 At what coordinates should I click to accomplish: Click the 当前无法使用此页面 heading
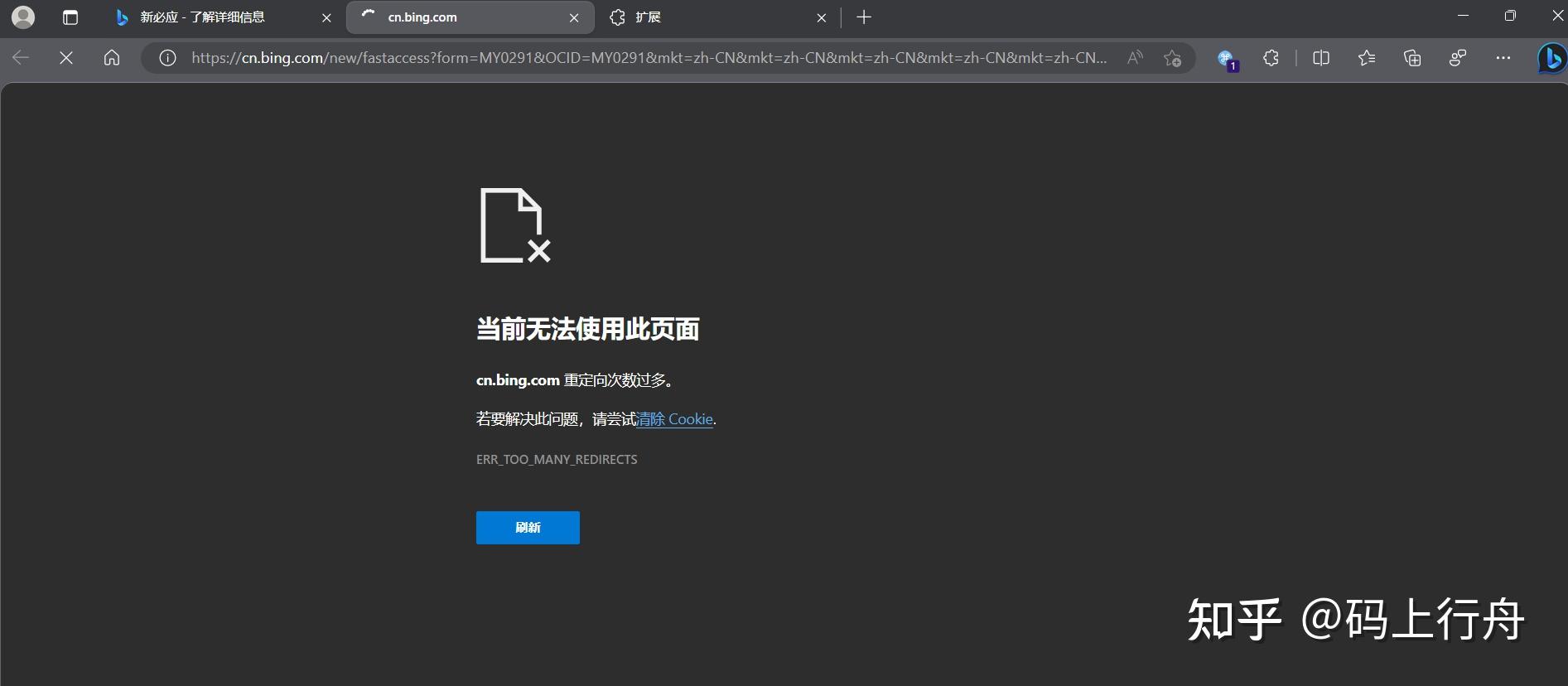(x=587, y=329)
